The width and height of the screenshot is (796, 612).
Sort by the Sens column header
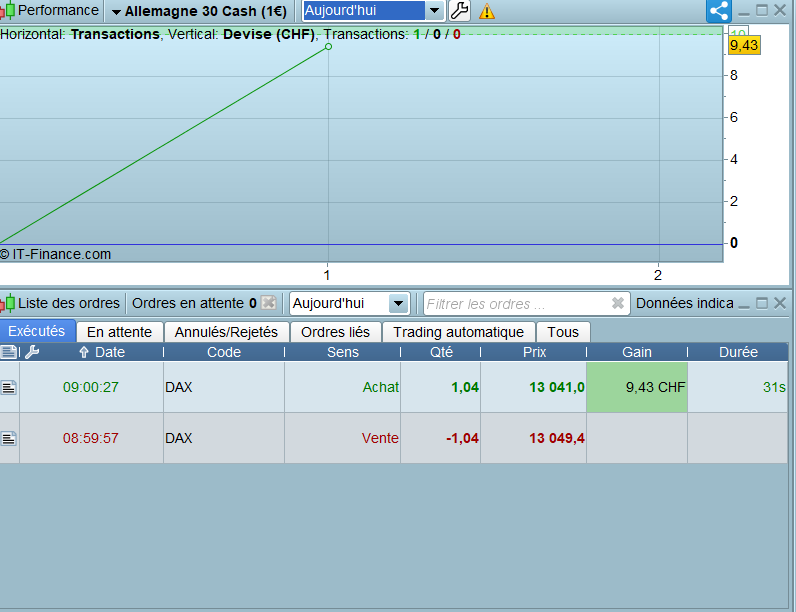(x=343, y=352)
